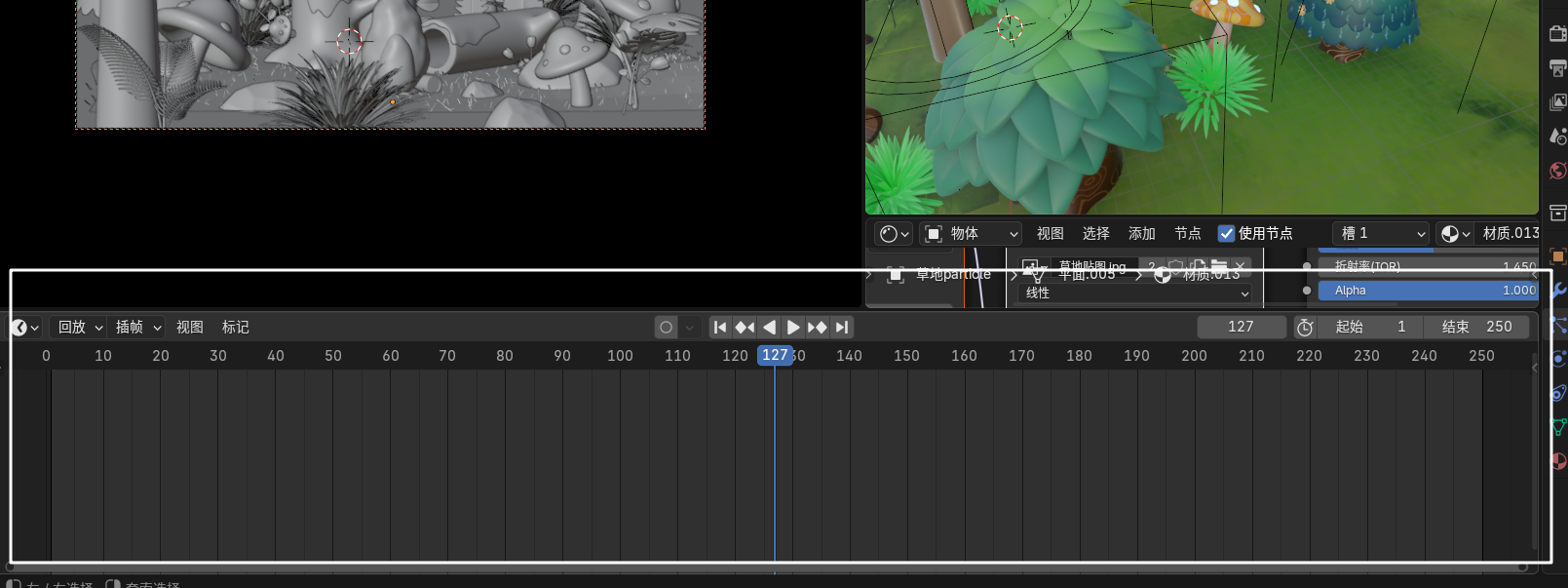Jump to the timeline start frame
This screenshot has height=588, width=1568.
[x=720, y=328]
